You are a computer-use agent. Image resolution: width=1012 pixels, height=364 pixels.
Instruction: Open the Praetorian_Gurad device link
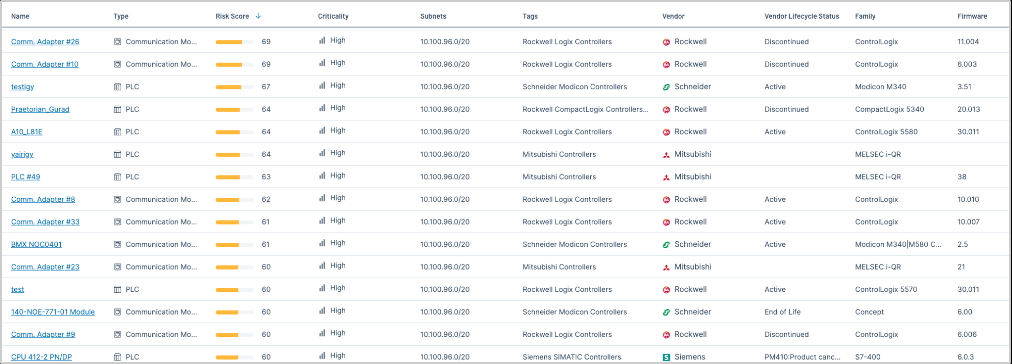tap(40, 109)
